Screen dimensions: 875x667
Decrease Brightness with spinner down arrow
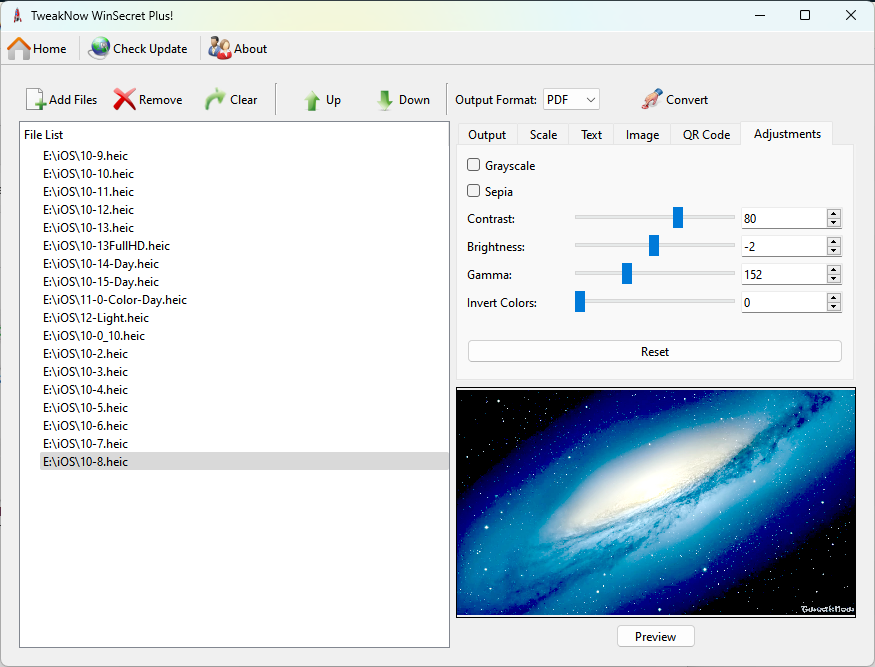pyautogui.click(x=834, y=251)
